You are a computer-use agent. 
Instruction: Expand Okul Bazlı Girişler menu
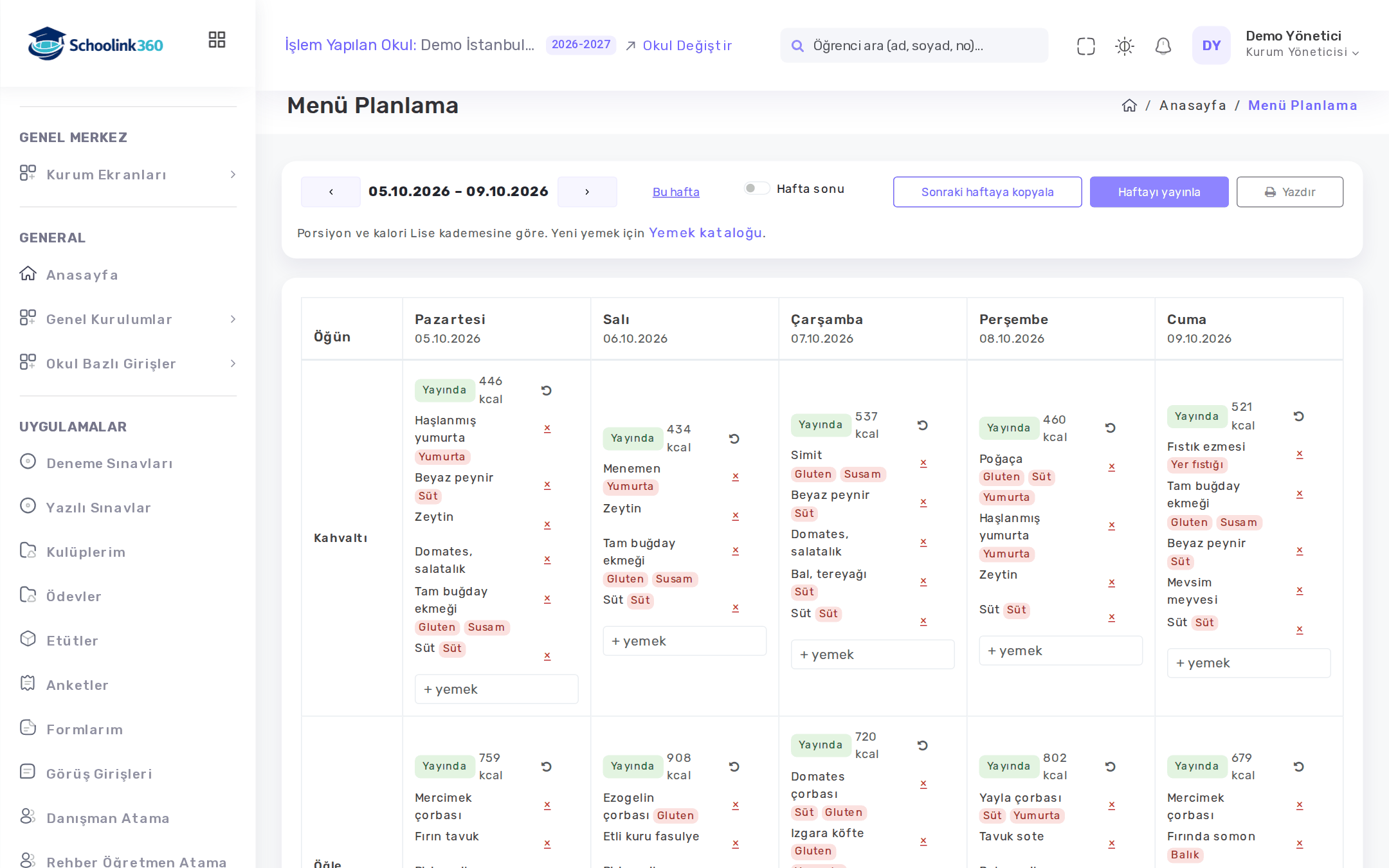128,364
